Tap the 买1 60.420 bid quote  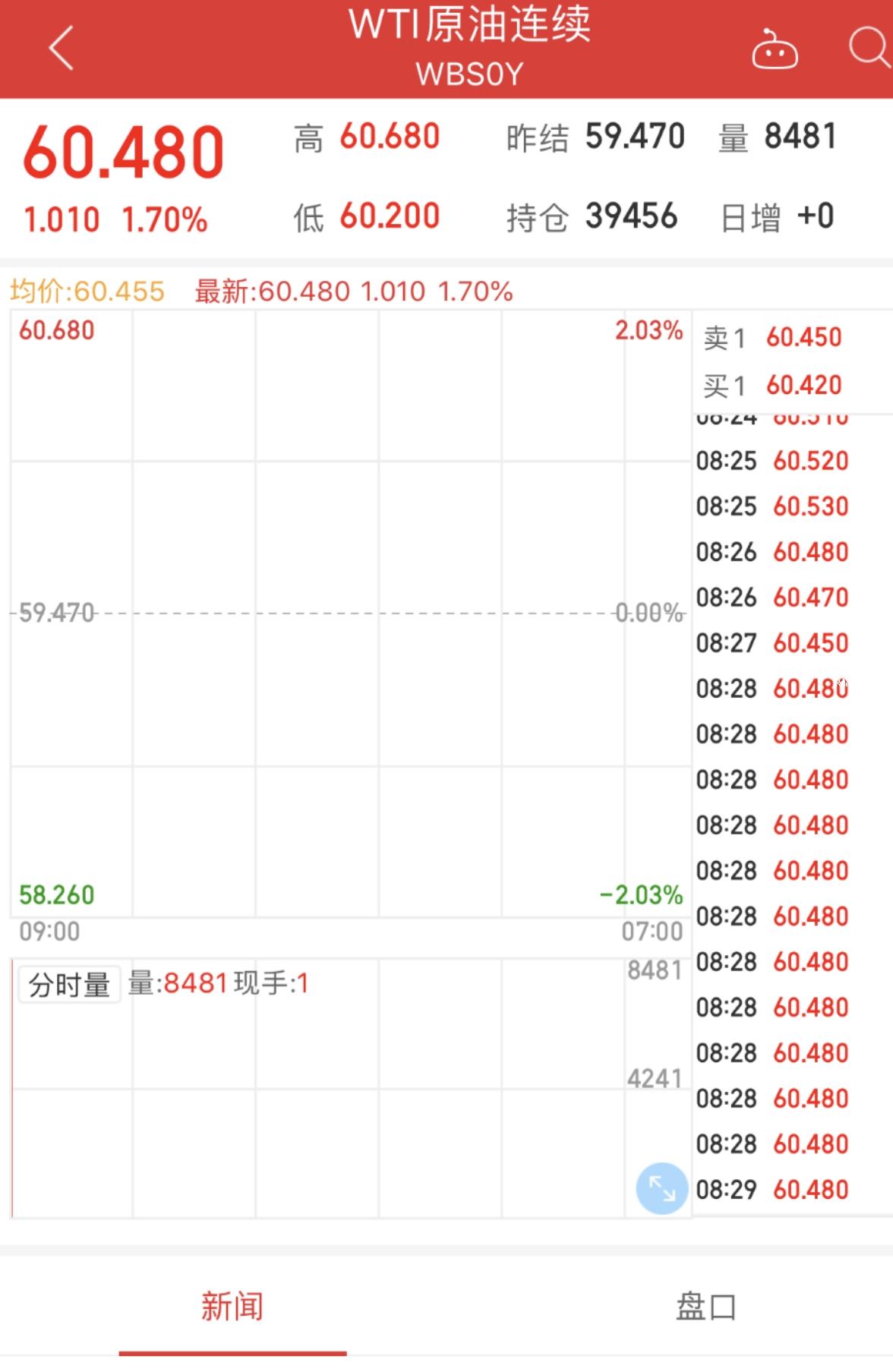click(772, 386)
